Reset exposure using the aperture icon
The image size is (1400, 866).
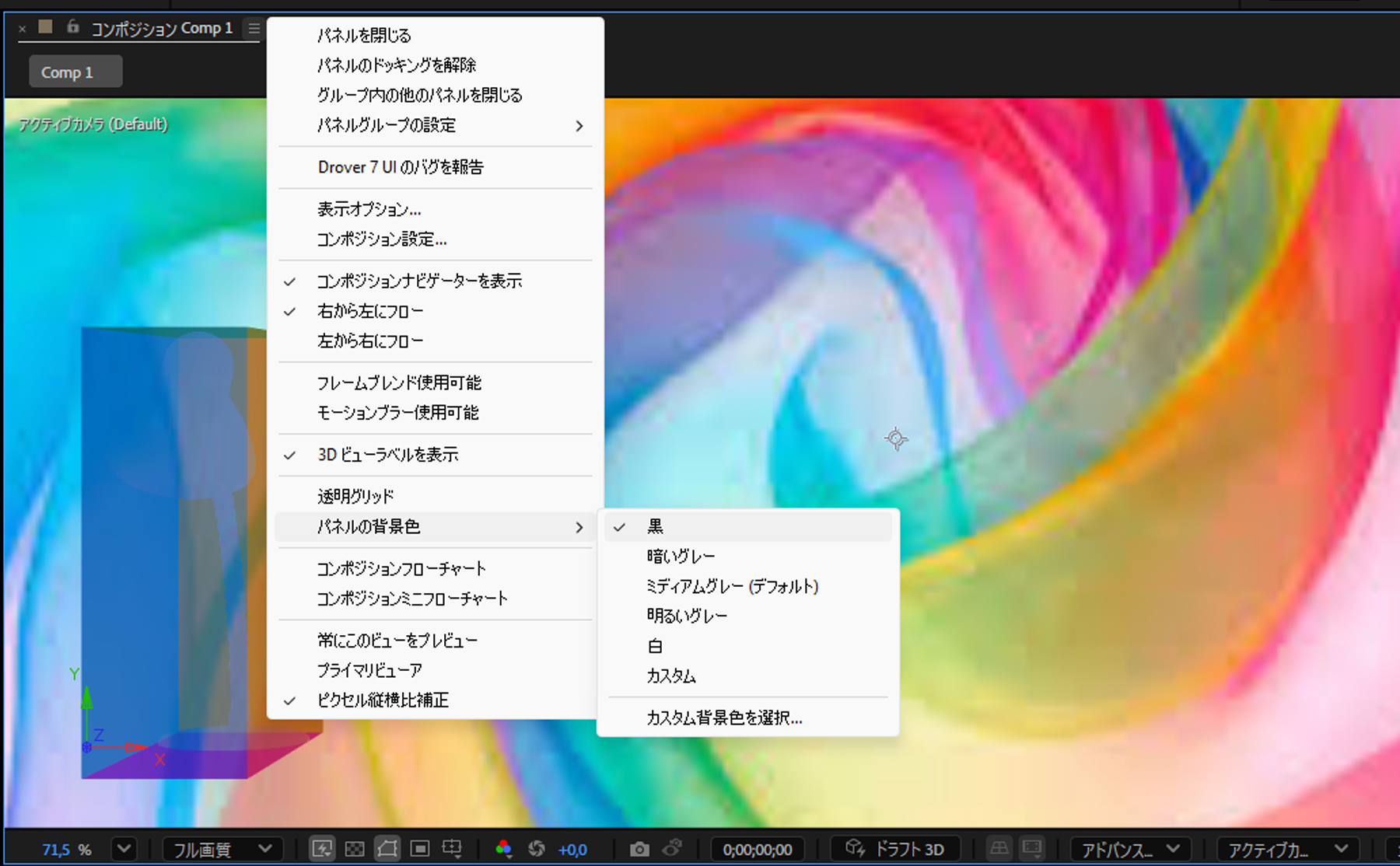coord(537,848)
